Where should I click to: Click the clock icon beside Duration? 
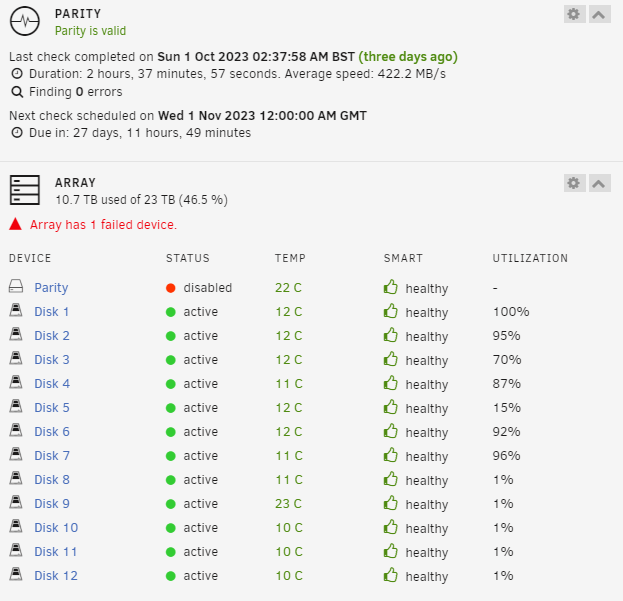click(x=17, y=73)
